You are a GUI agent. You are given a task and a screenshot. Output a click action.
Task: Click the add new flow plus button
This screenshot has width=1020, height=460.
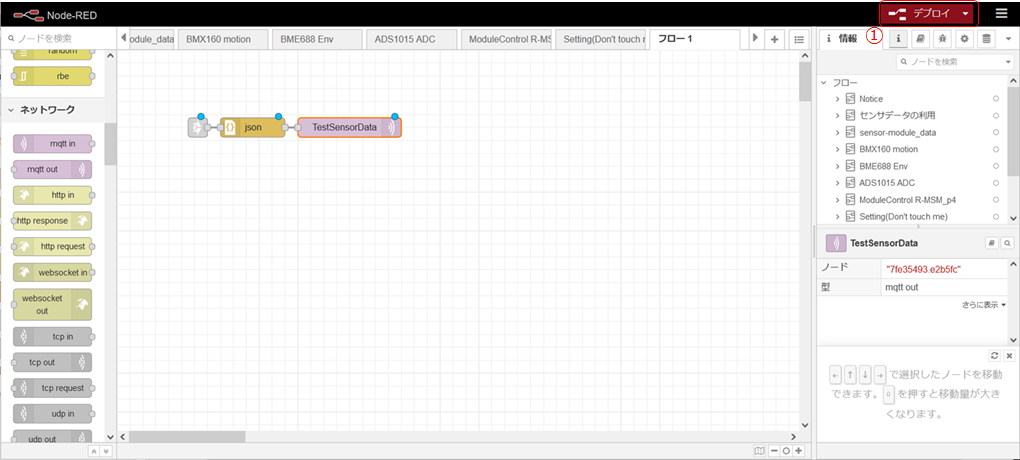774,39
